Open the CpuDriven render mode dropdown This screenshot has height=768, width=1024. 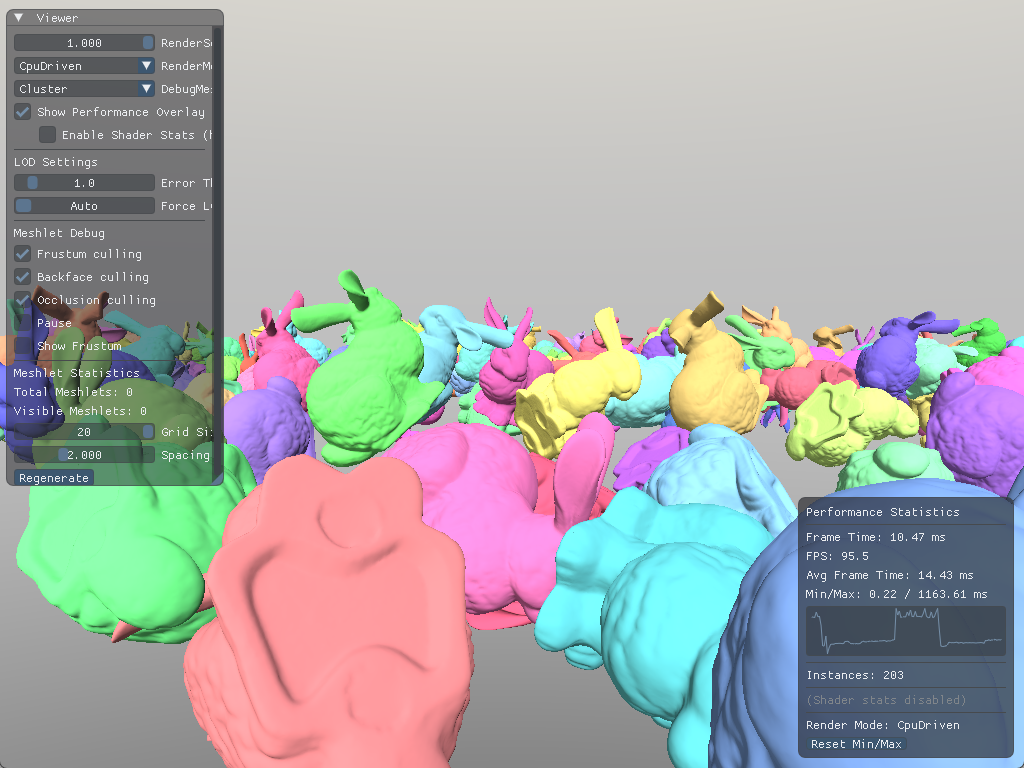[x=84, y=66]
